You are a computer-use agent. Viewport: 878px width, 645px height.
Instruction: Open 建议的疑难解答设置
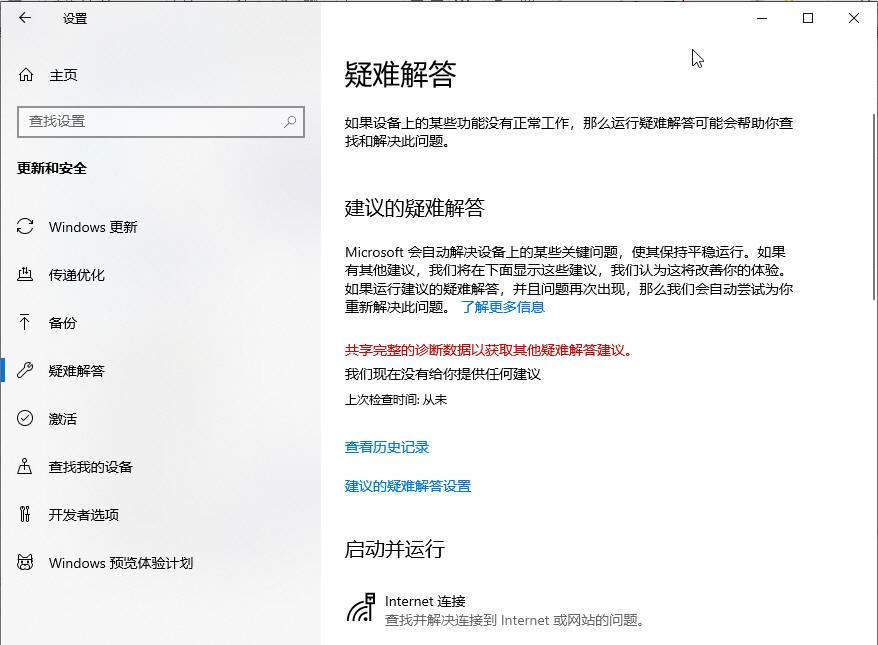coord(410,485)
